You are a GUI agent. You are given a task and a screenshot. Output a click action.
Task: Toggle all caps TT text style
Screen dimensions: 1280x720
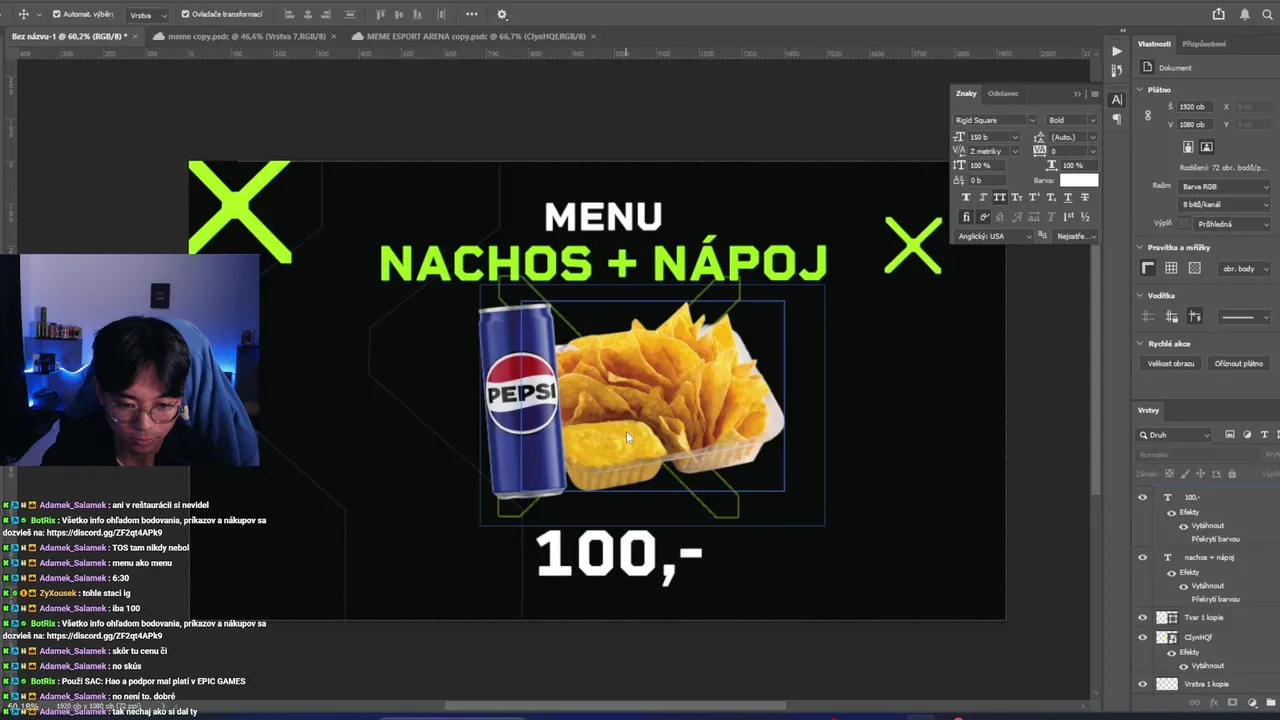(1000, 197)
